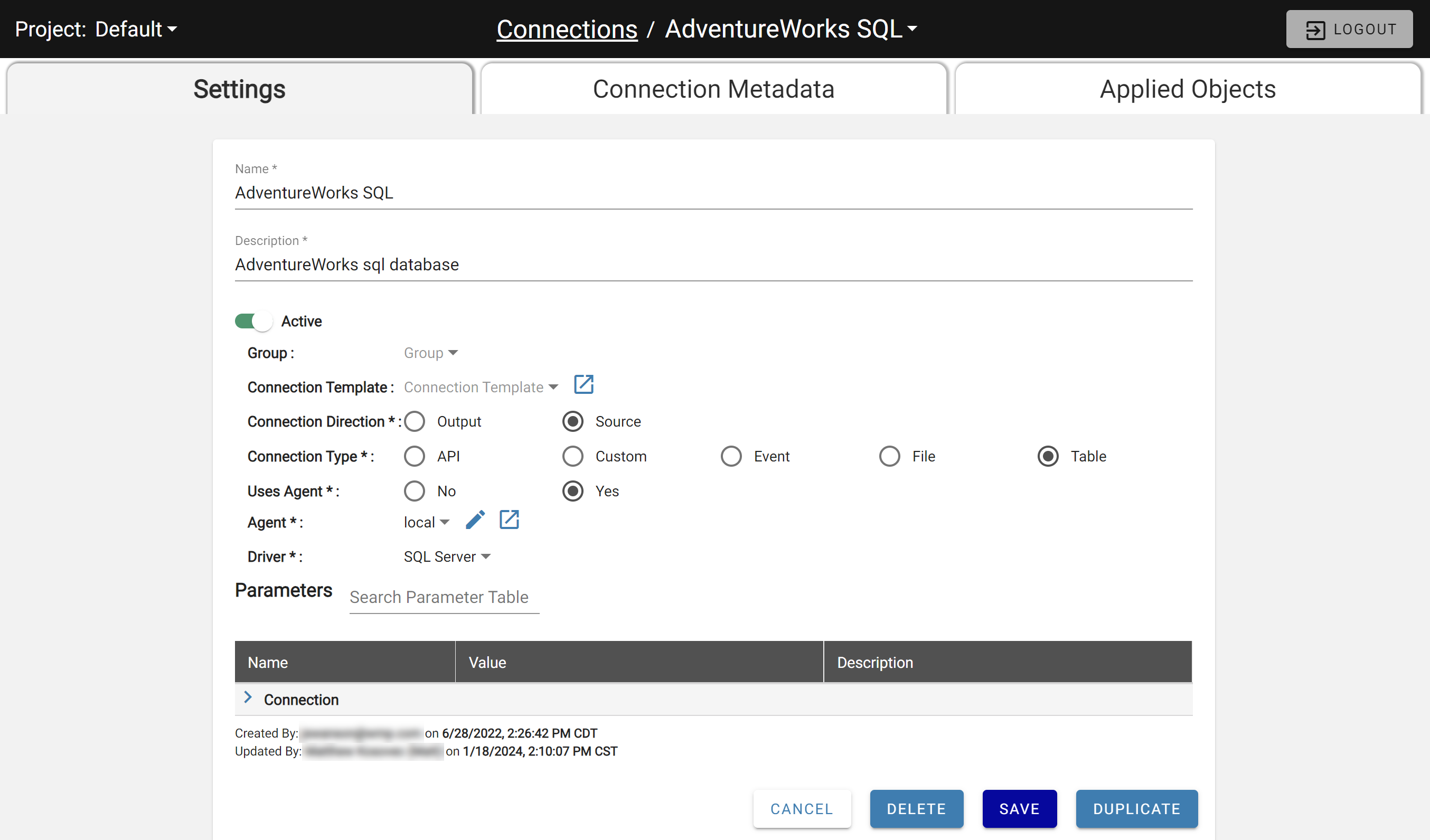Click into the Name input field

point(713,193)
